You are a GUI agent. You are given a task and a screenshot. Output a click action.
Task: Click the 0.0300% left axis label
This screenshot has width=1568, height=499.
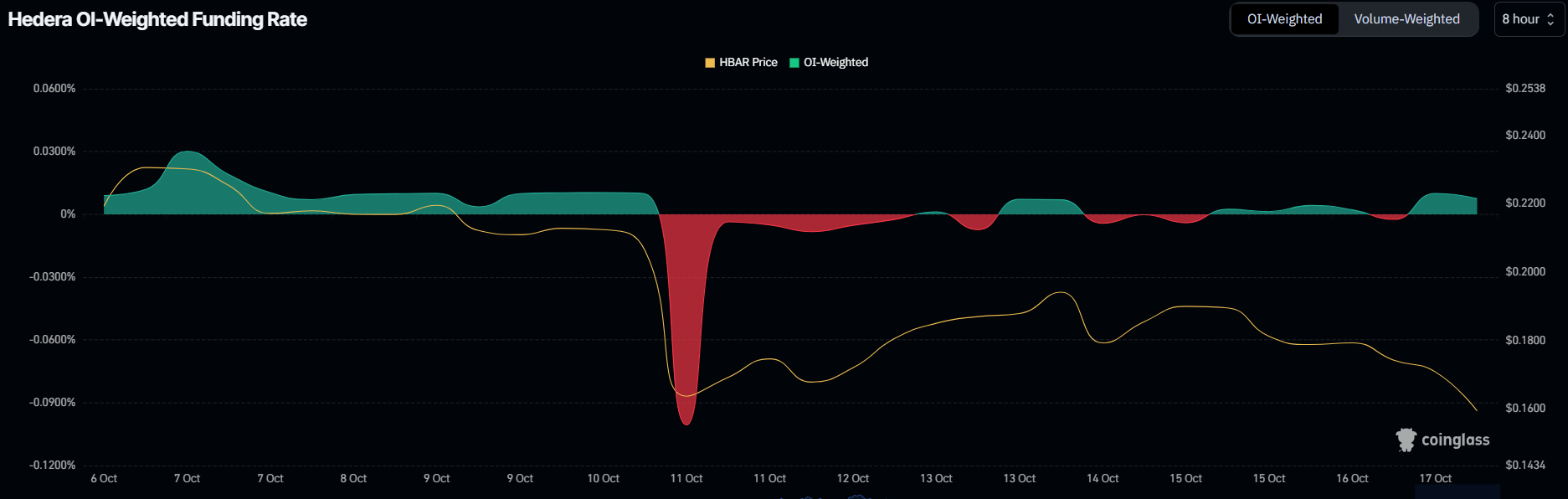54,152
